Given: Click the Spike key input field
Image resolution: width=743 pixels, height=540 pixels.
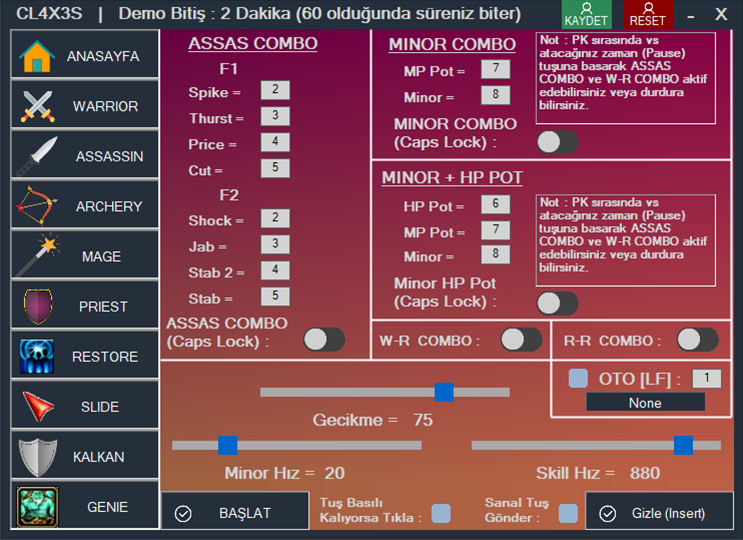Looking at the screenshot, I should pyautogui.click(x=275, y=91).
